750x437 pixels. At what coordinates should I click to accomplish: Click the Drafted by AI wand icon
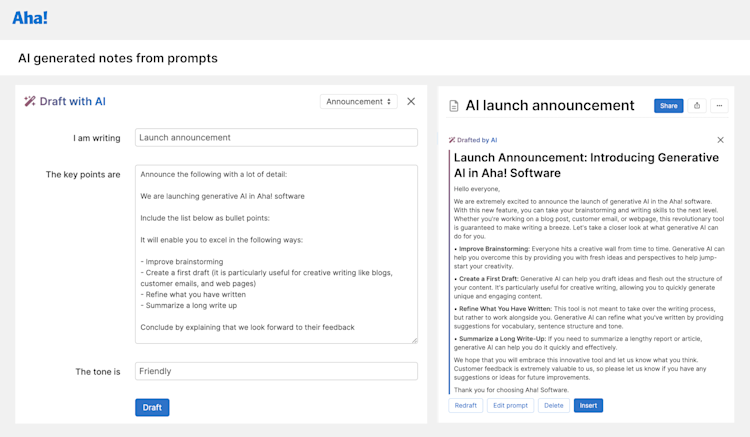[452, 140]
